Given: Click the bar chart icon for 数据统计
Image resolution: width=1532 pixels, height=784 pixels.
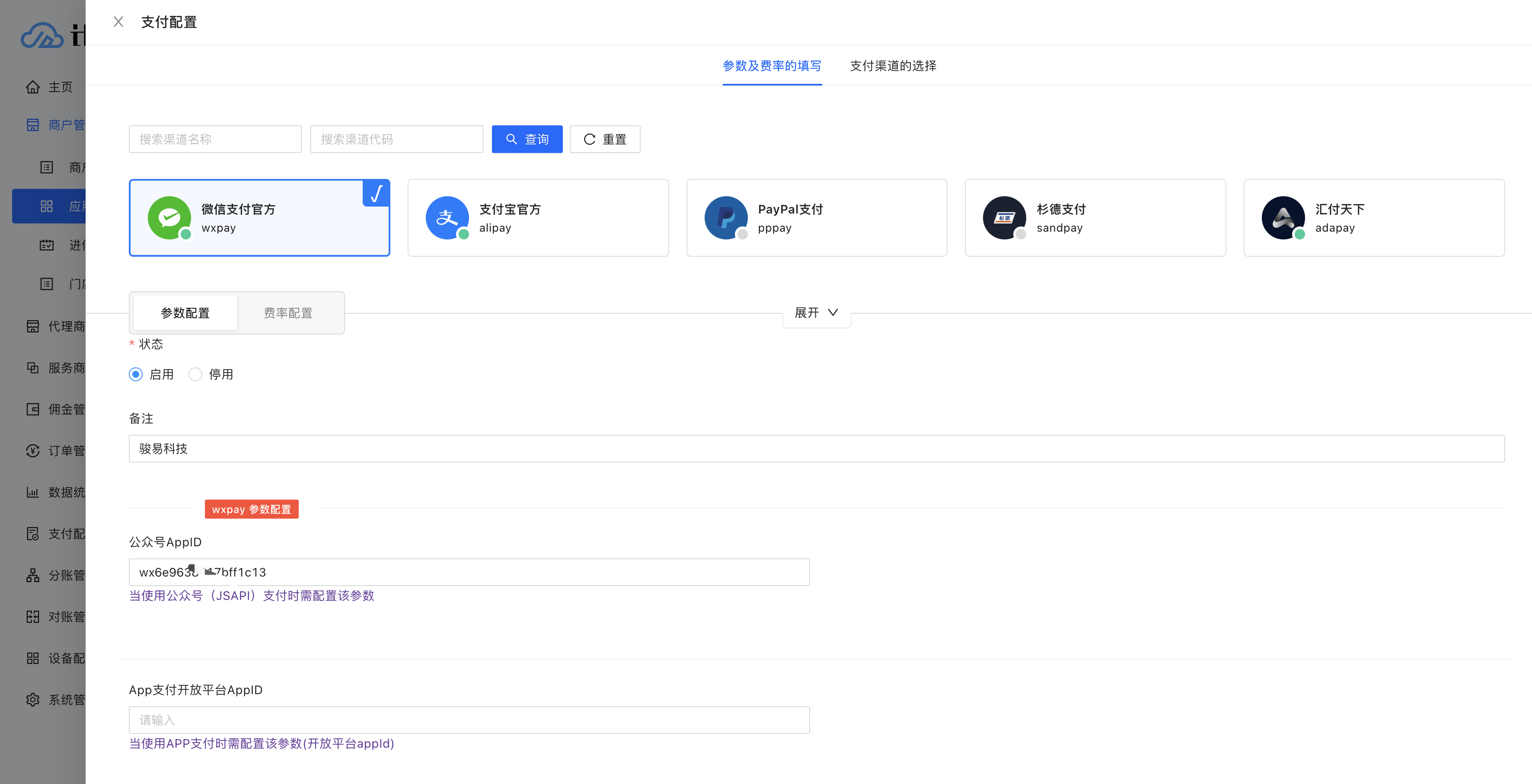Looking at the screenshot, I should click(x=33, y=492).
